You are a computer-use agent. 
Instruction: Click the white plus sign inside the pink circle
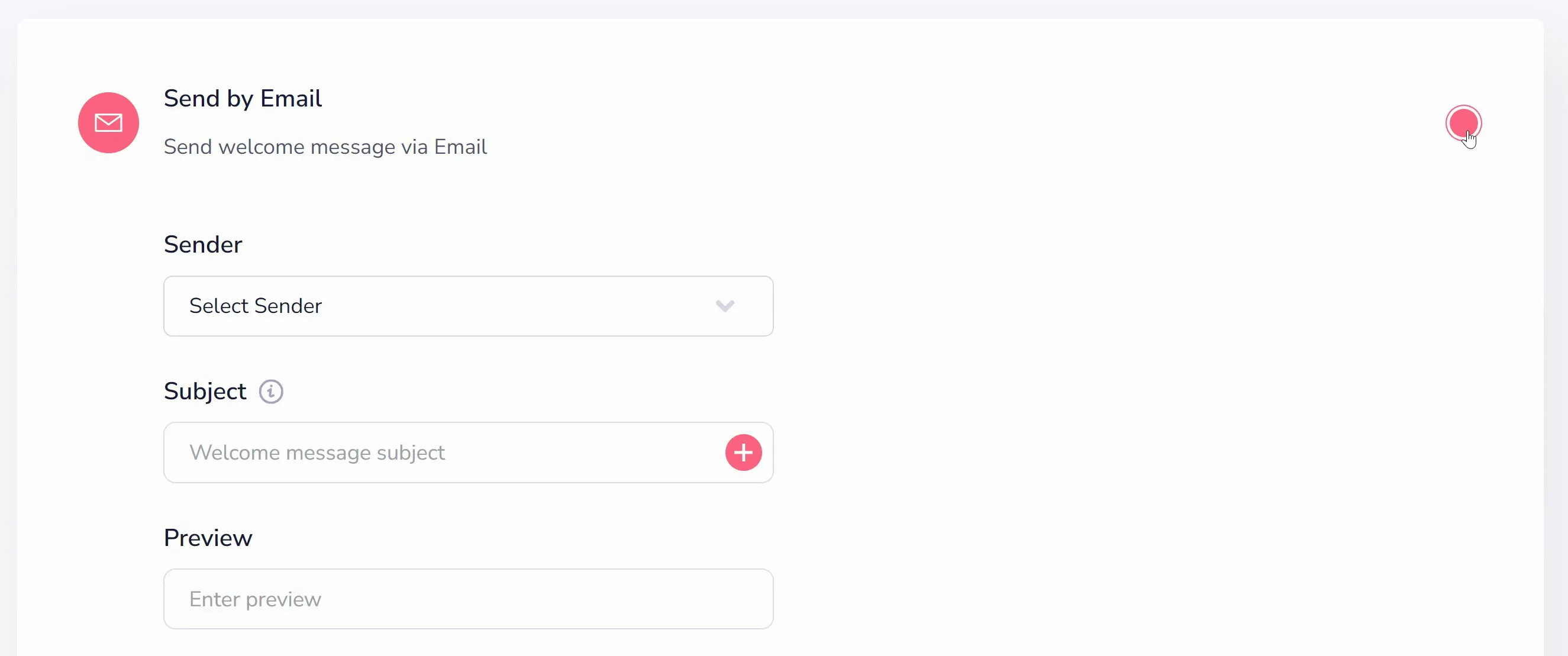tap(743, 452)
